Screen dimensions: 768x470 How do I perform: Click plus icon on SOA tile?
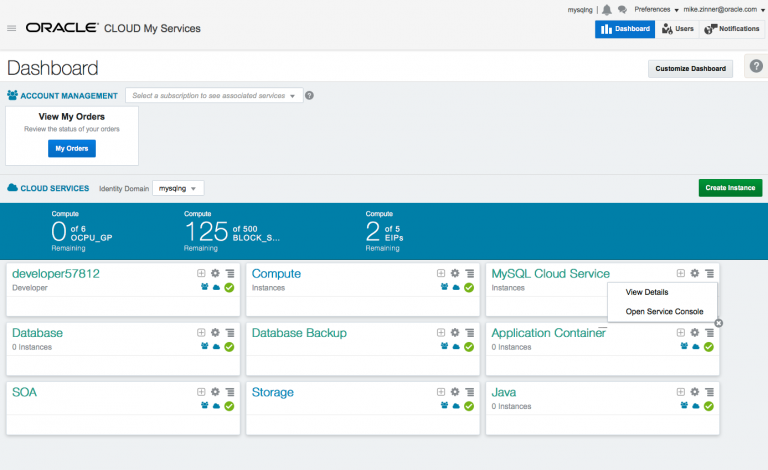click(x=201, y=392)
